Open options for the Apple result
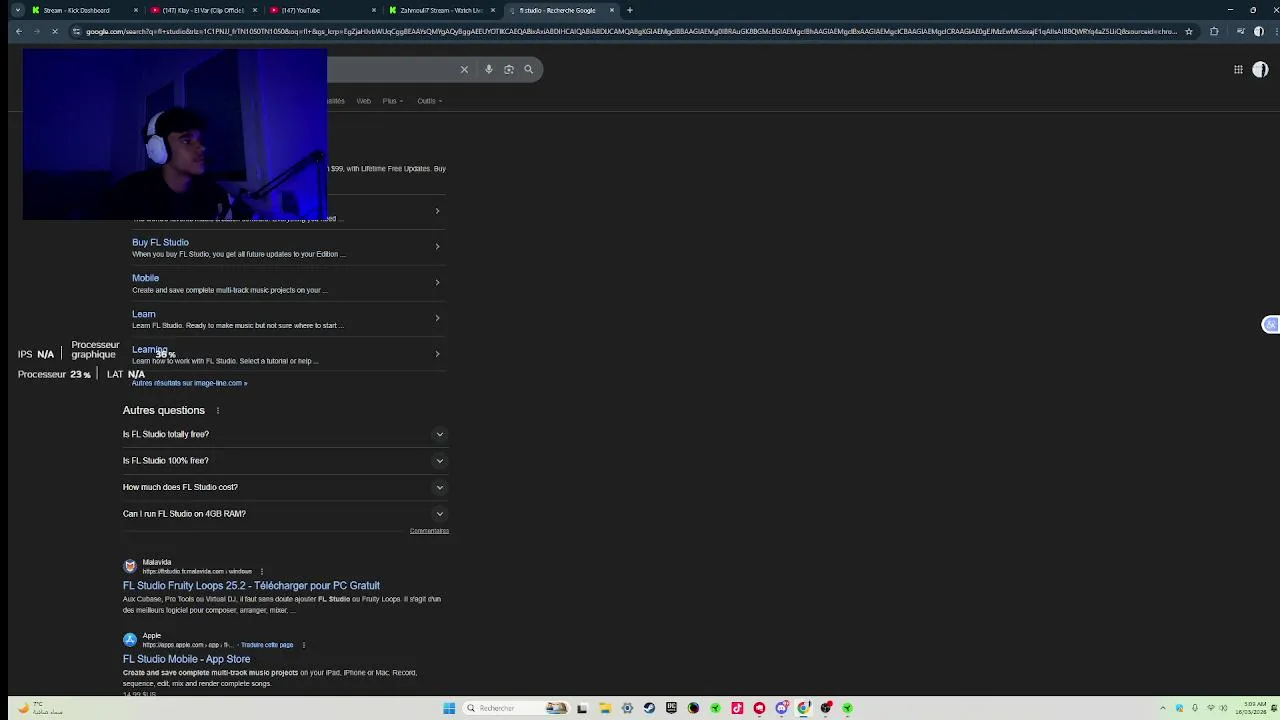The height and width of the screenshot is (720, 1280). (x=303, y=645)
